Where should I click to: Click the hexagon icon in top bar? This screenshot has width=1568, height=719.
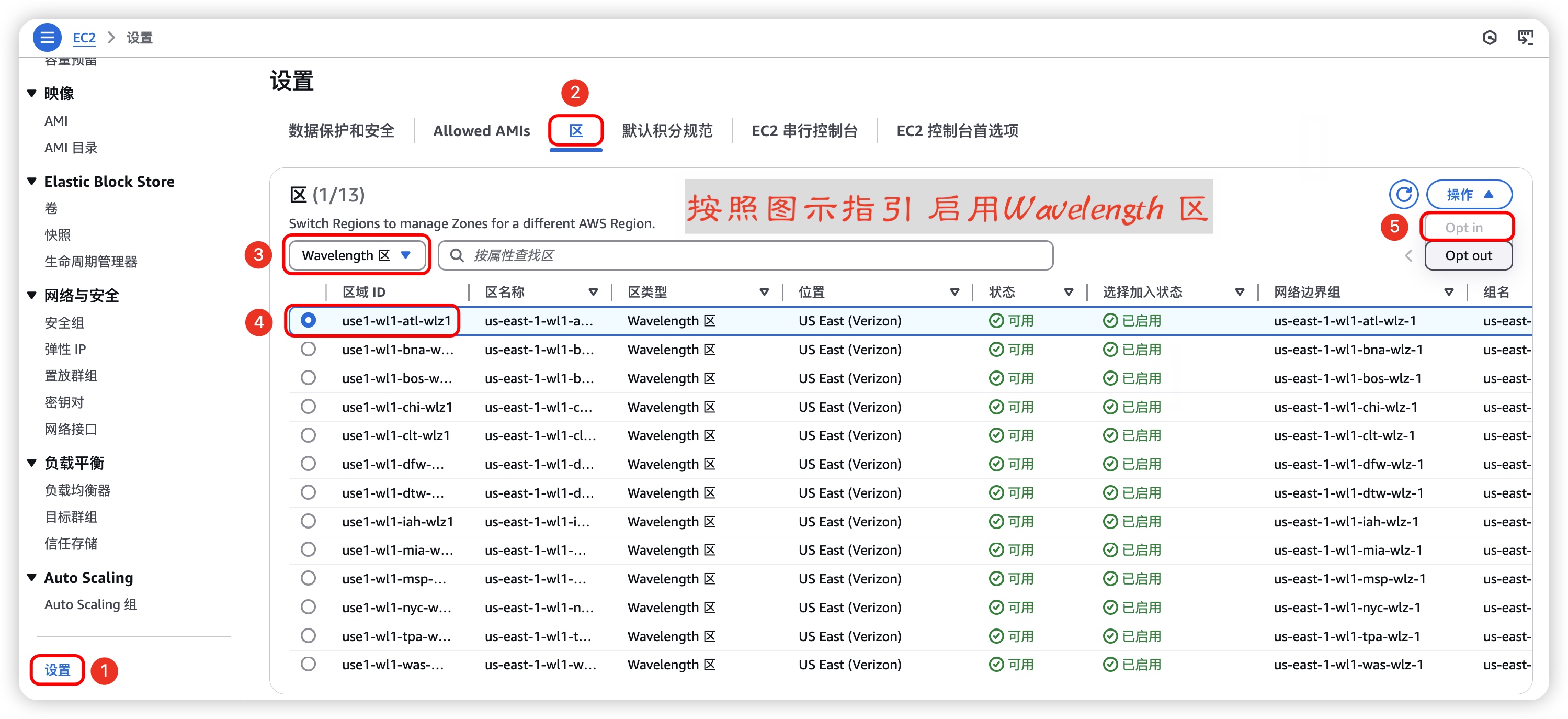tap(1490, 38)
